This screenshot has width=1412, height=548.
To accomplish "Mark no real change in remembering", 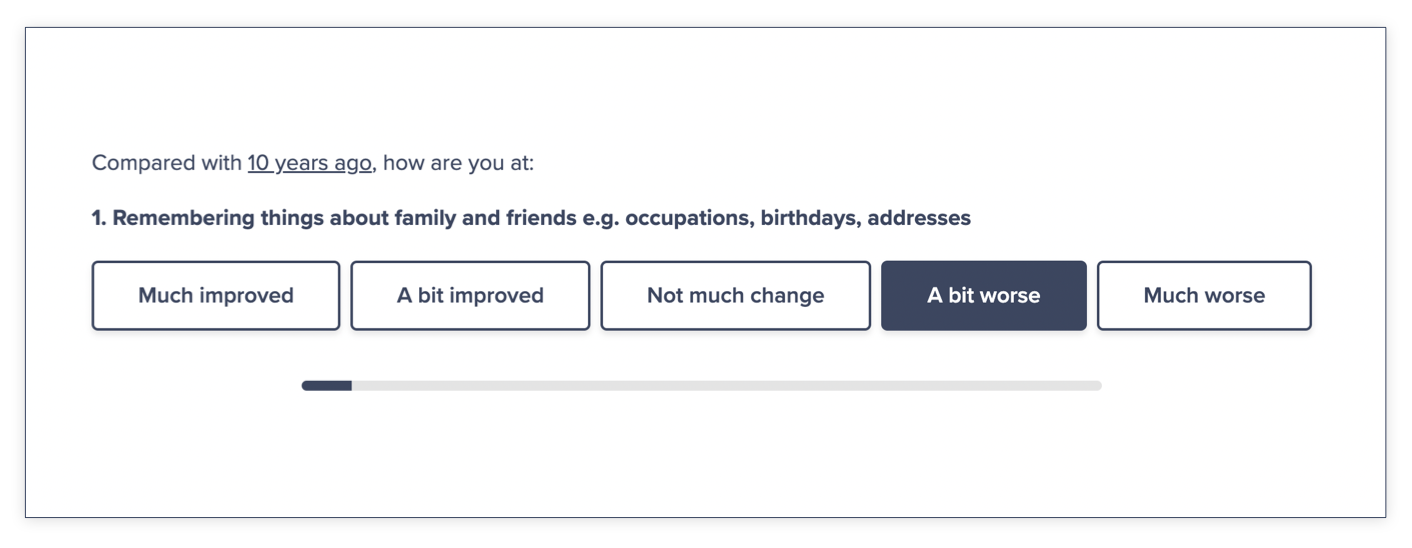I will click(735, 296).
